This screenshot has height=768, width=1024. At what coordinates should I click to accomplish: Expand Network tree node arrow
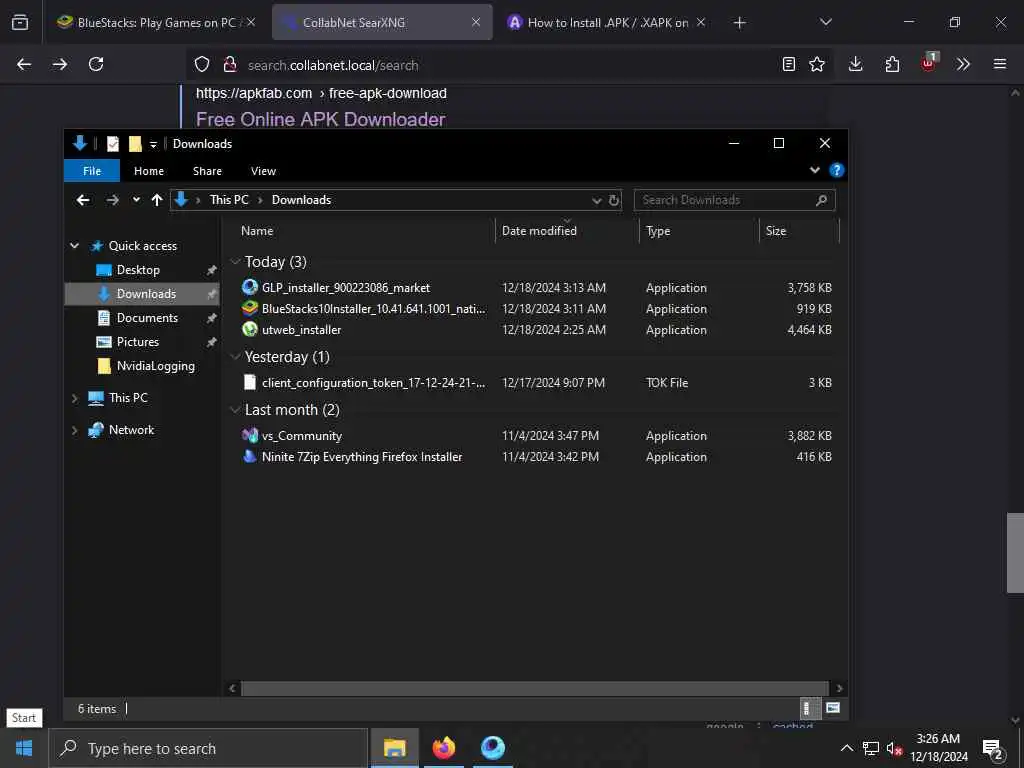pos(74,430)
